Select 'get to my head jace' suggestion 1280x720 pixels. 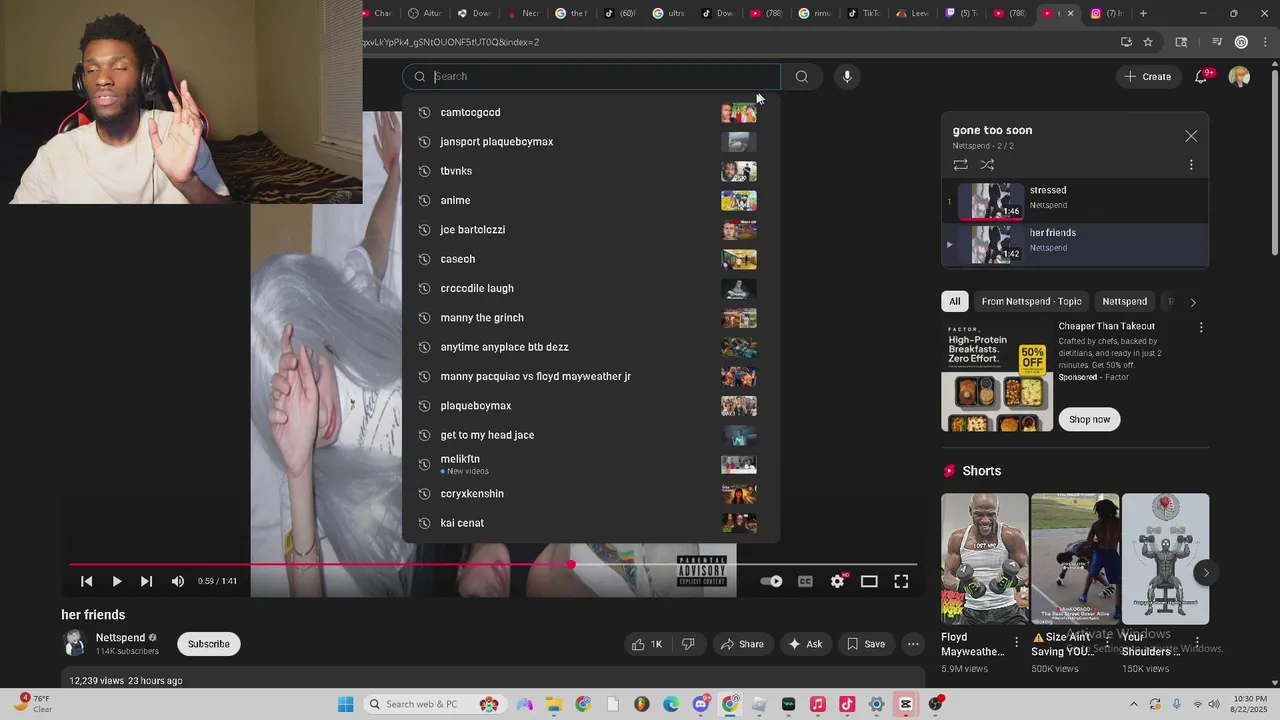[x=590, y=435]
